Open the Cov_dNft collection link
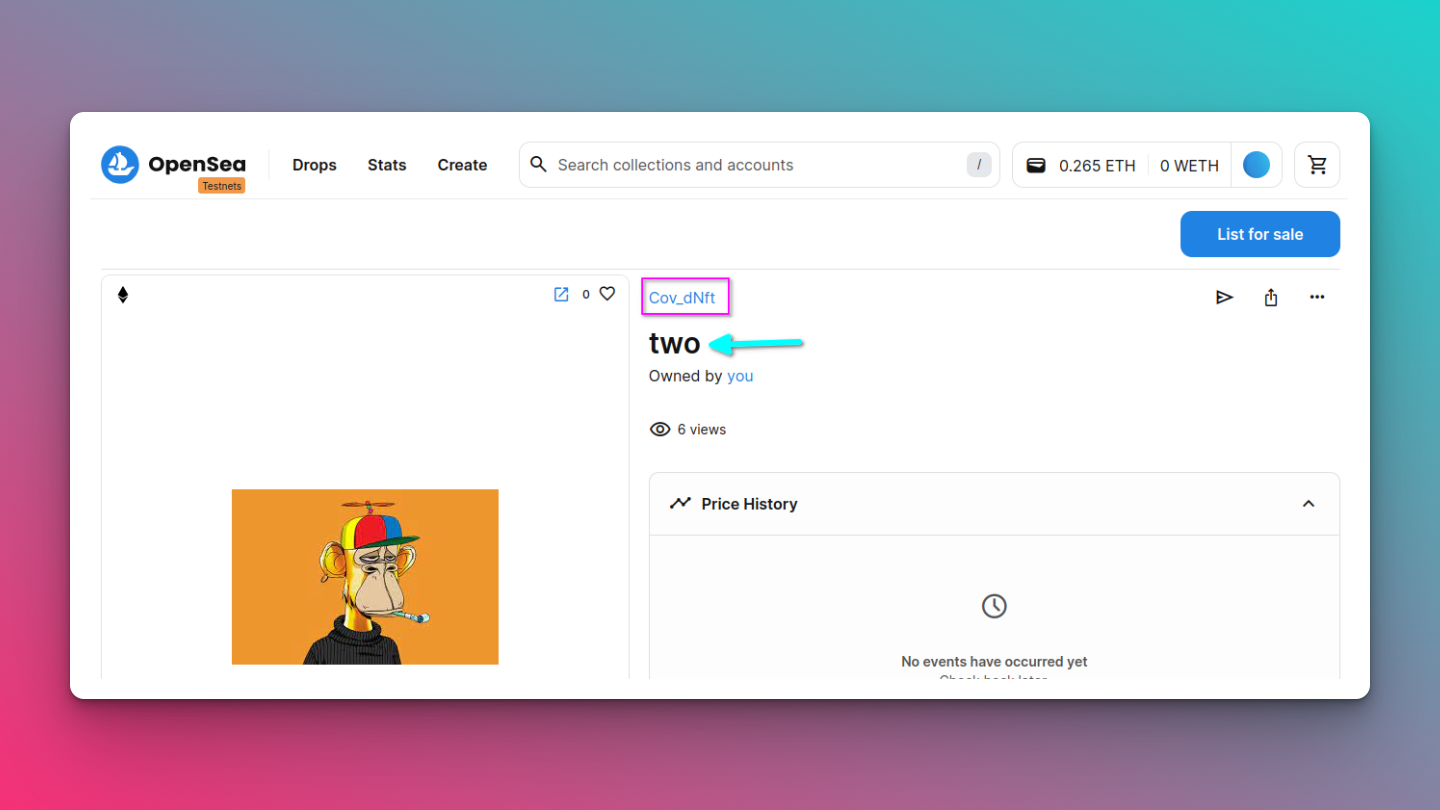This screenshot has width=1440, height=810. tap(682, 298)
